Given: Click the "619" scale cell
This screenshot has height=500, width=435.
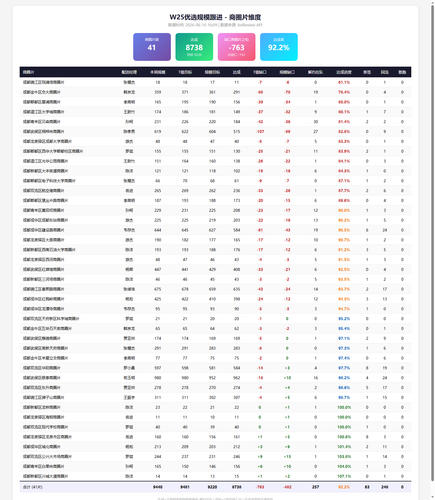Looking at the screenshot, I should pyautogui.click(x=158, y=131).
